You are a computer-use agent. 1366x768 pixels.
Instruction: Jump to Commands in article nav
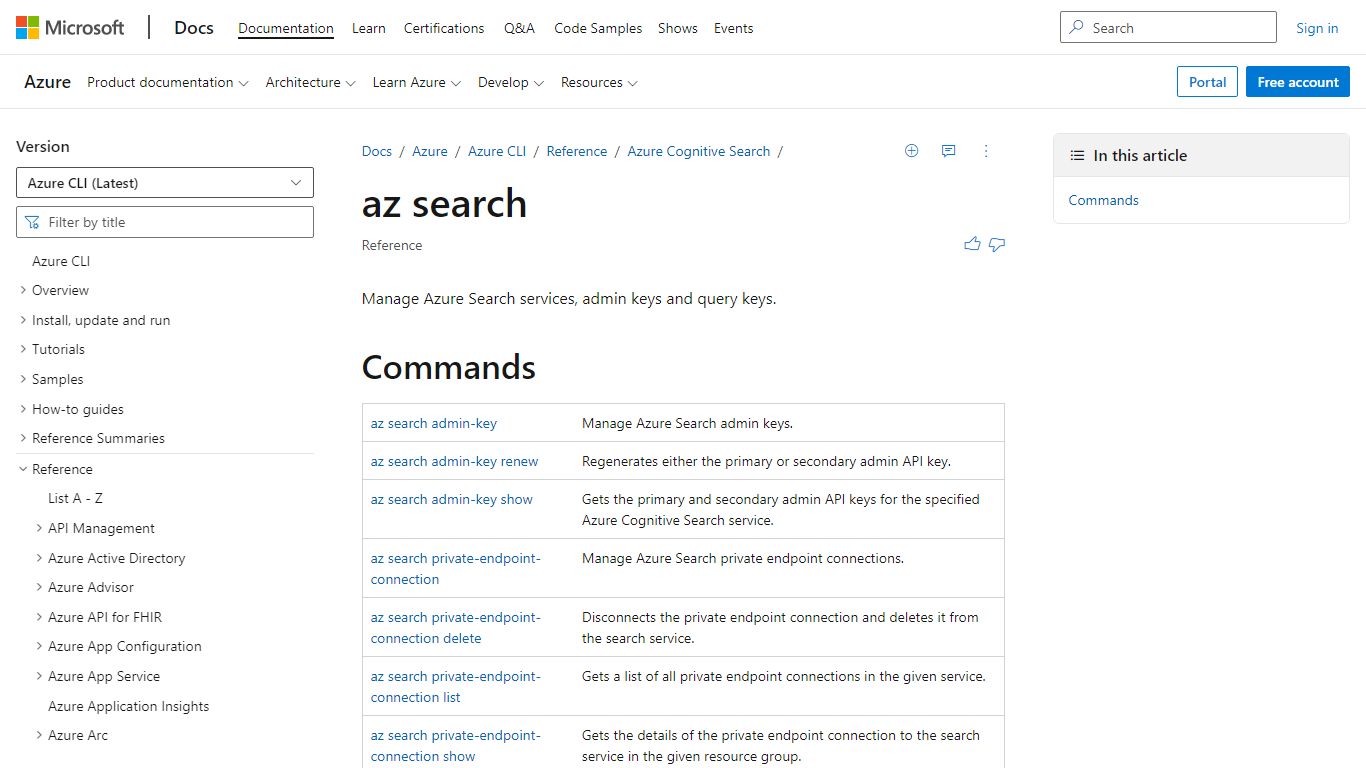[x=1103, y=200]
